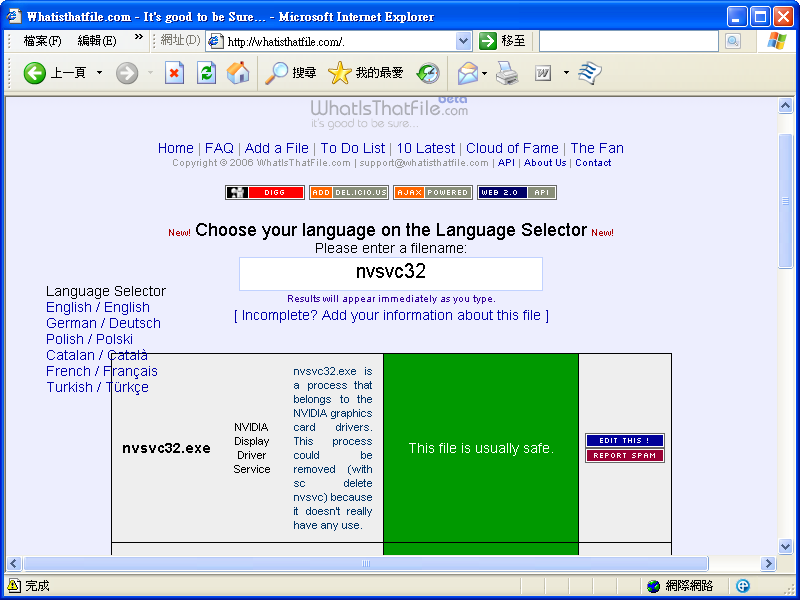Click the nvsvc32.exe file name cell
This screenshot has height=600, width=800.
tap(166, 448)
